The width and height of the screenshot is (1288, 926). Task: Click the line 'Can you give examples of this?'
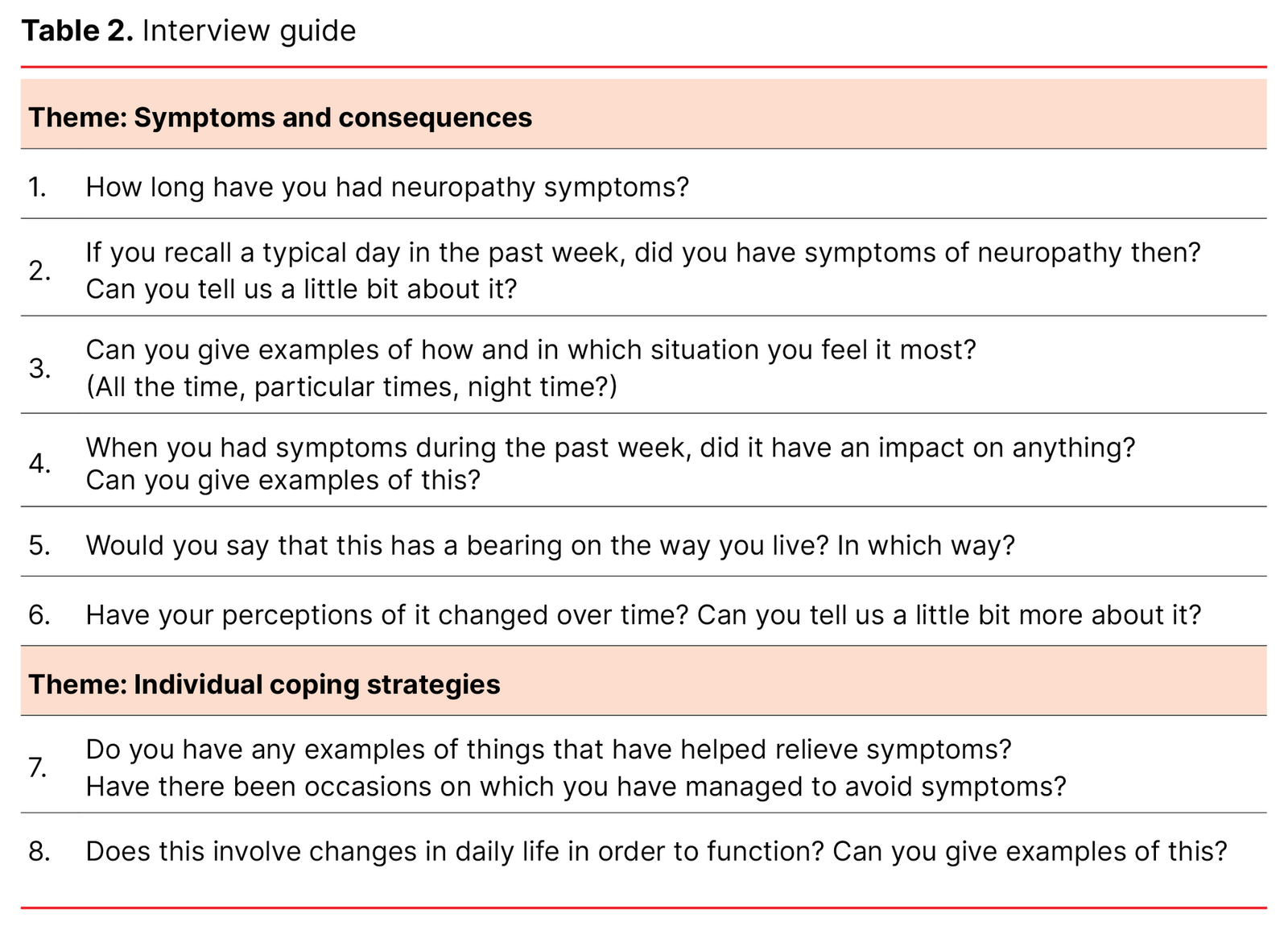(283, 480)
